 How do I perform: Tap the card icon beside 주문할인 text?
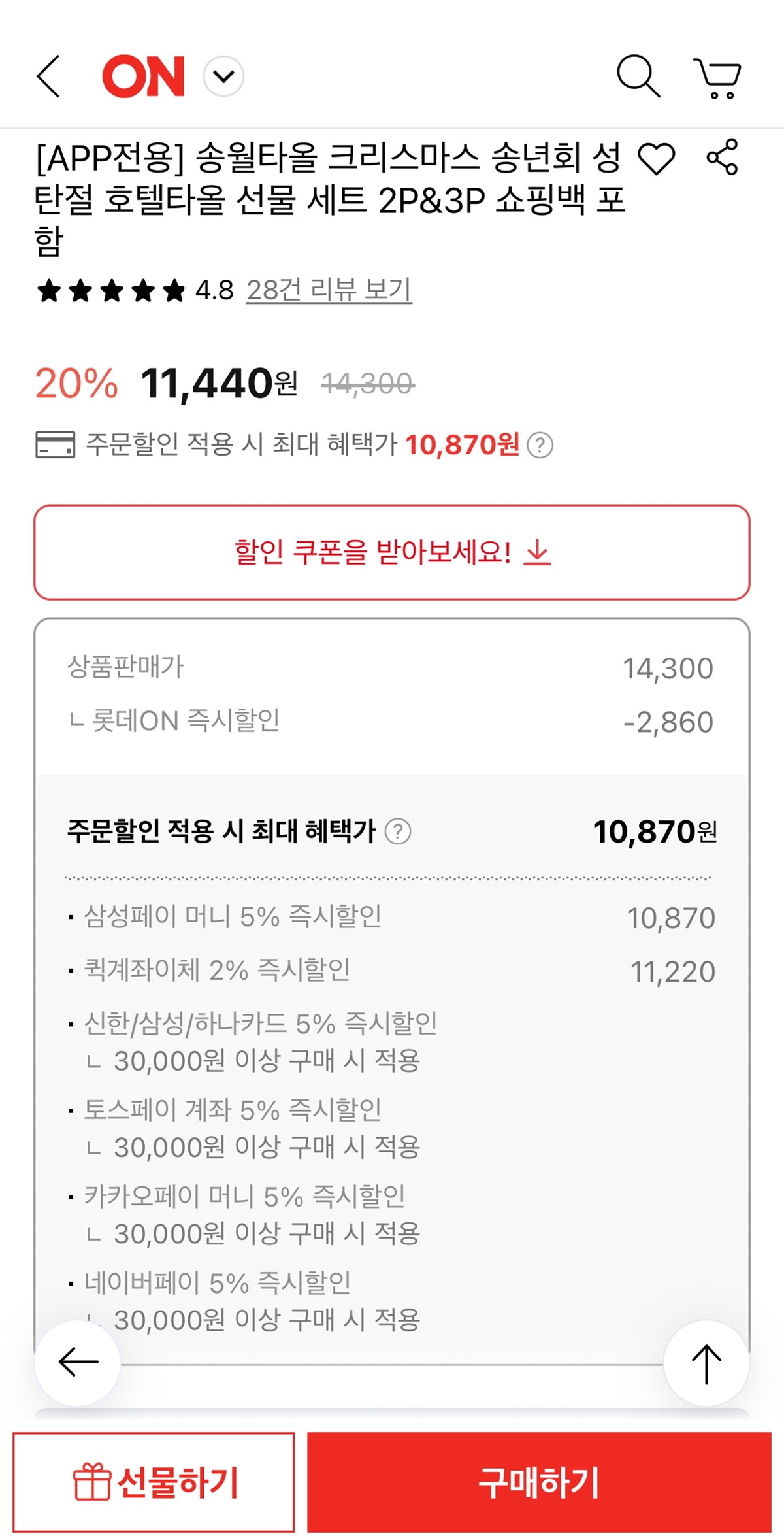point(55,445)
